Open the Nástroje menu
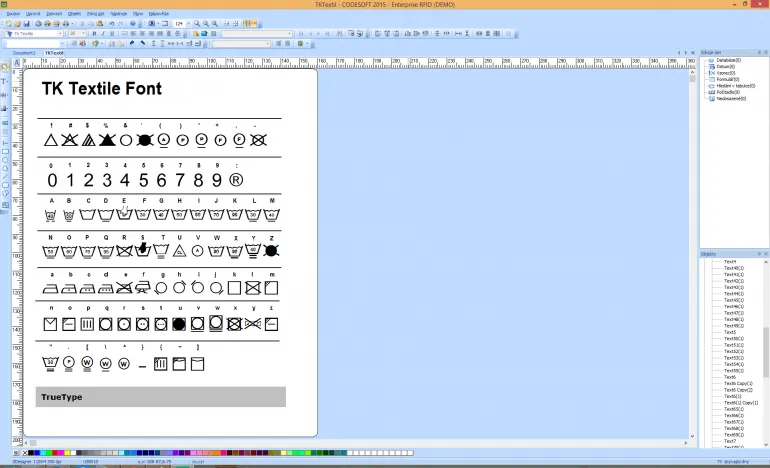Viewport: 770px width, 468px height. (118, 14)
